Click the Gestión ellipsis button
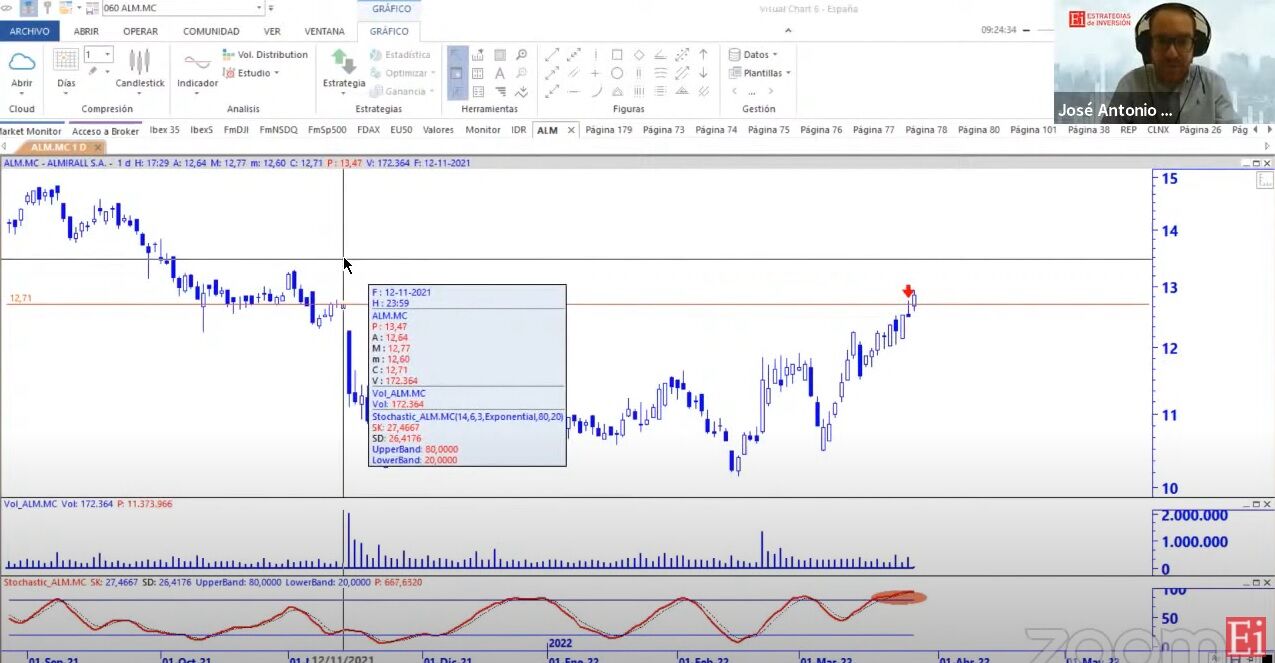Image resolution: width=1275 pixels, height=663 pixels. click(752, 91)
